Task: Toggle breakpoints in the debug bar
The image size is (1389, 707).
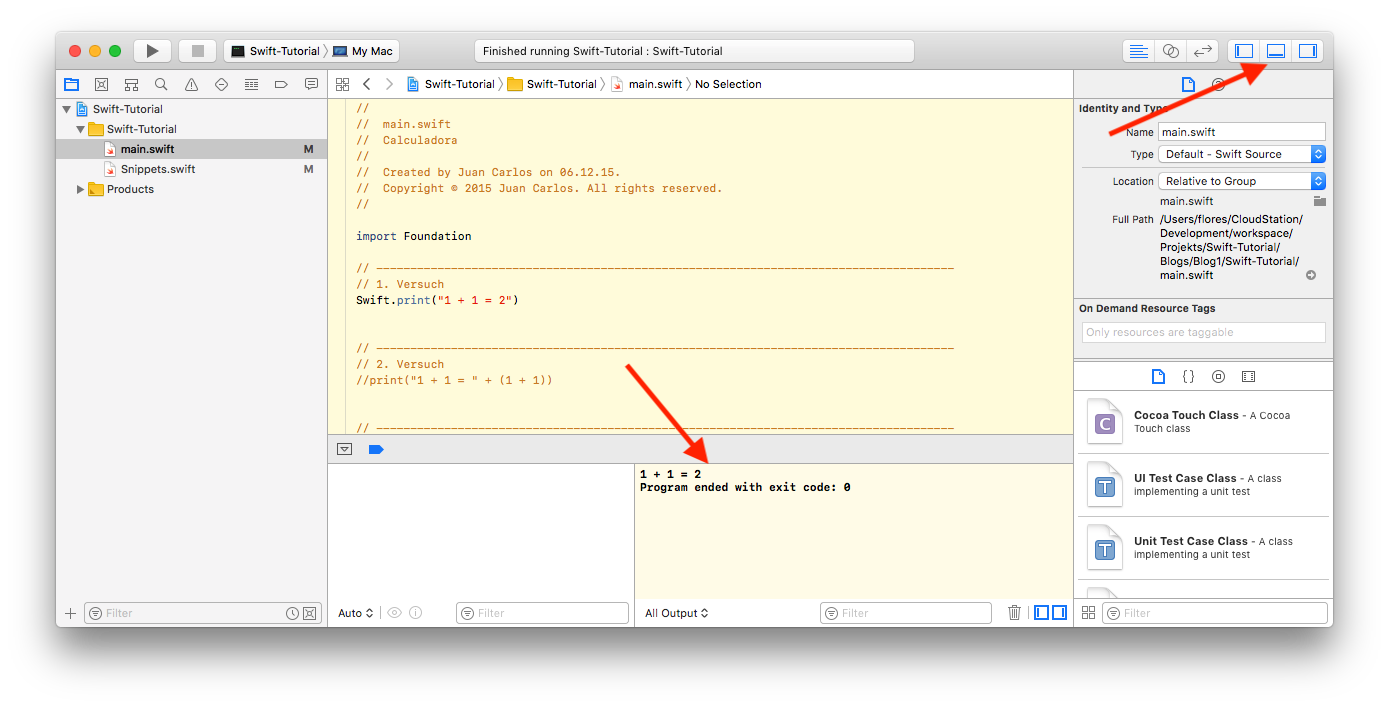Action: coord(376,449)
